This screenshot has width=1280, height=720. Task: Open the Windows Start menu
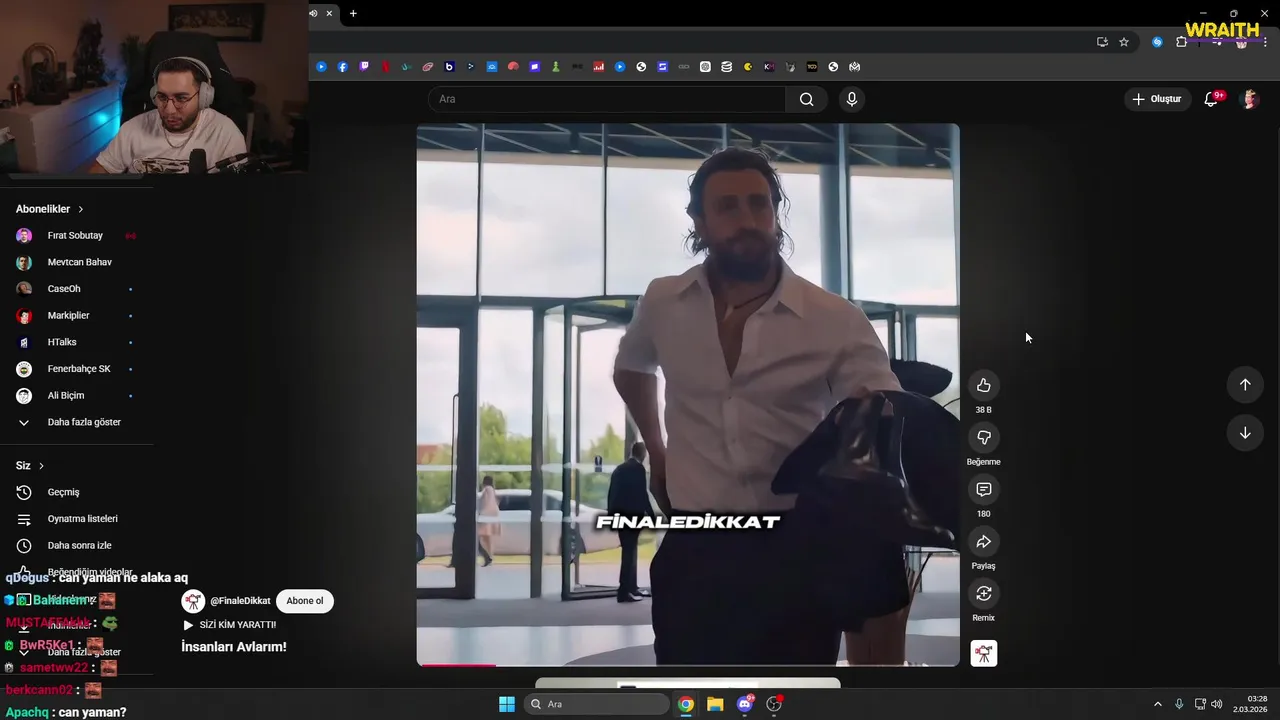(507, 704)
